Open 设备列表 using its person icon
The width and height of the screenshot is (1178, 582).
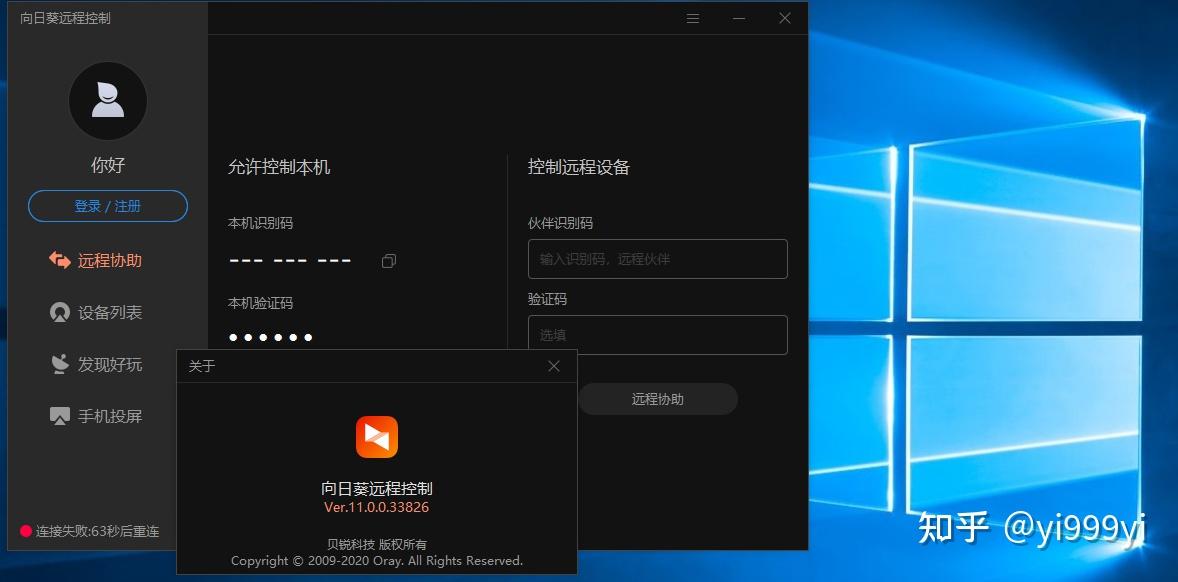60,312
